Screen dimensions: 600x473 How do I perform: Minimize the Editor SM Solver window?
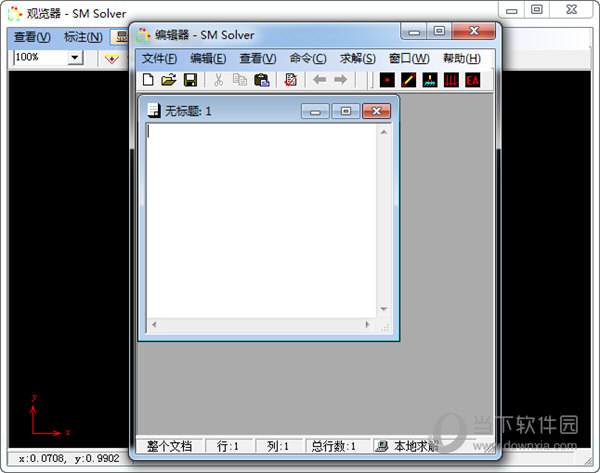tap(414, 31)
